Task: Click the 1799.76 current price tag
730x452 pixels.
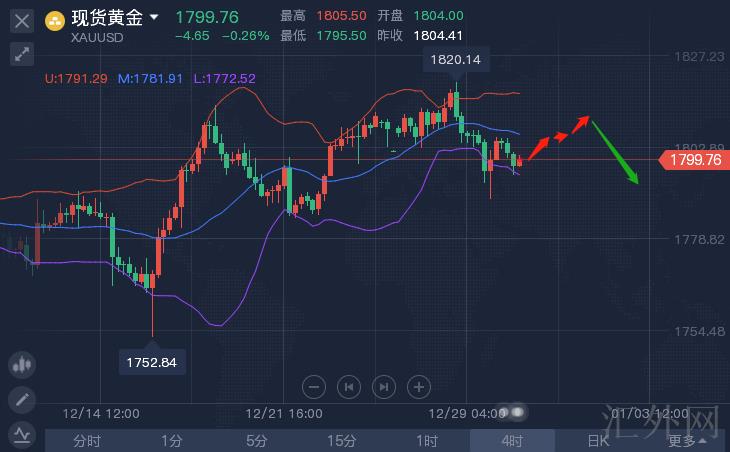Action: 694,159
